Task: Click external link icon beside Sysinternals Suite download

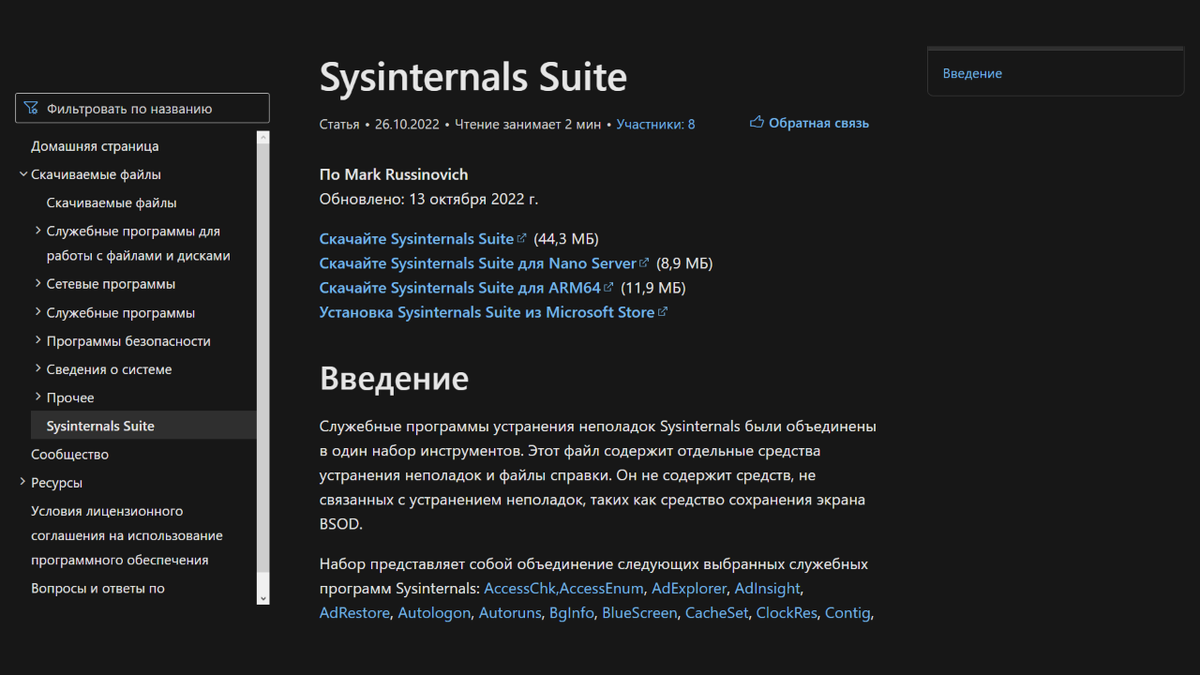Action: [521, 238]
